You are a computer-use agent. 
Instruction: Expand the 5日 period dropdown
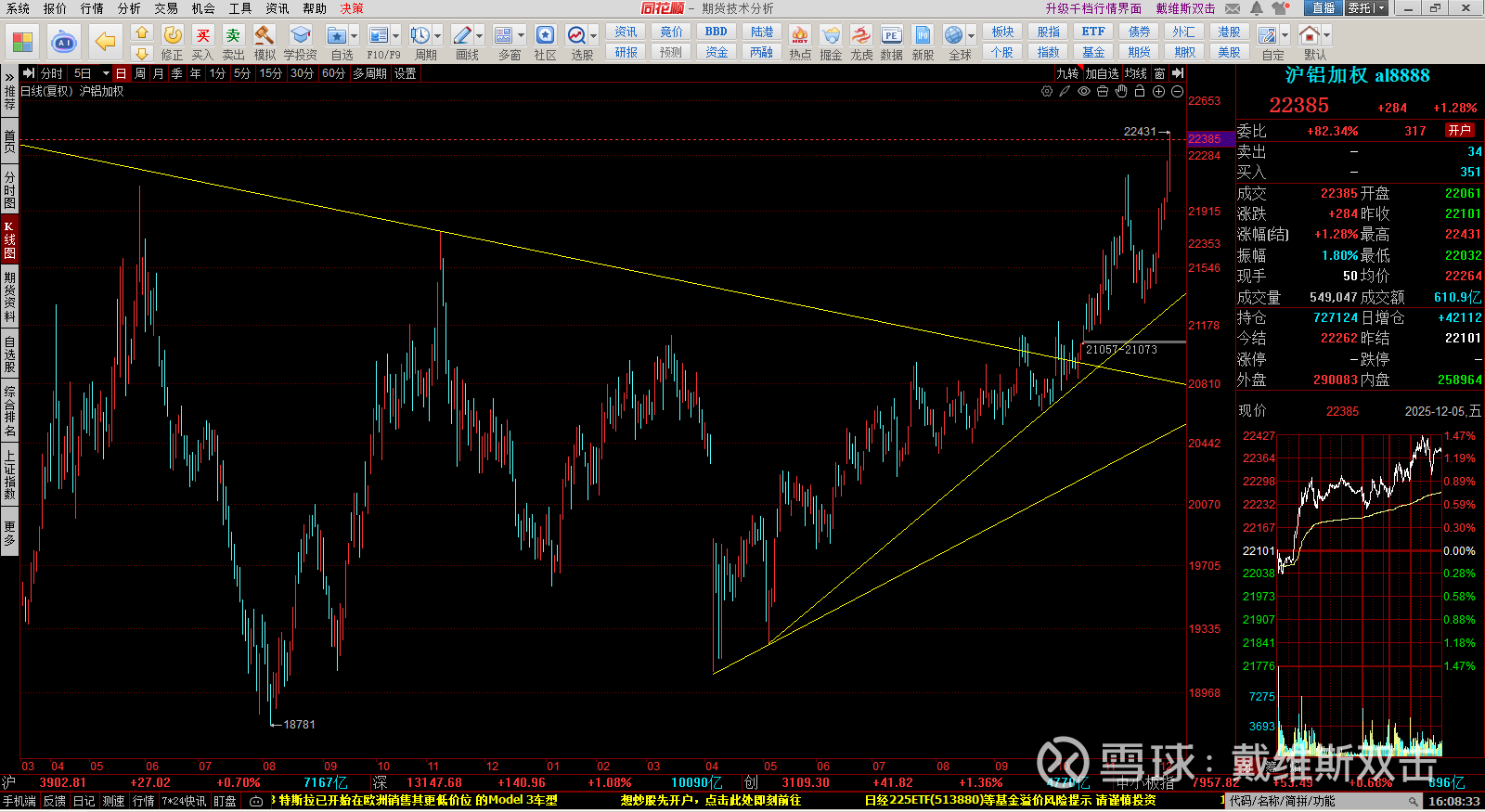pyautogui.click(x=106, y=73)
